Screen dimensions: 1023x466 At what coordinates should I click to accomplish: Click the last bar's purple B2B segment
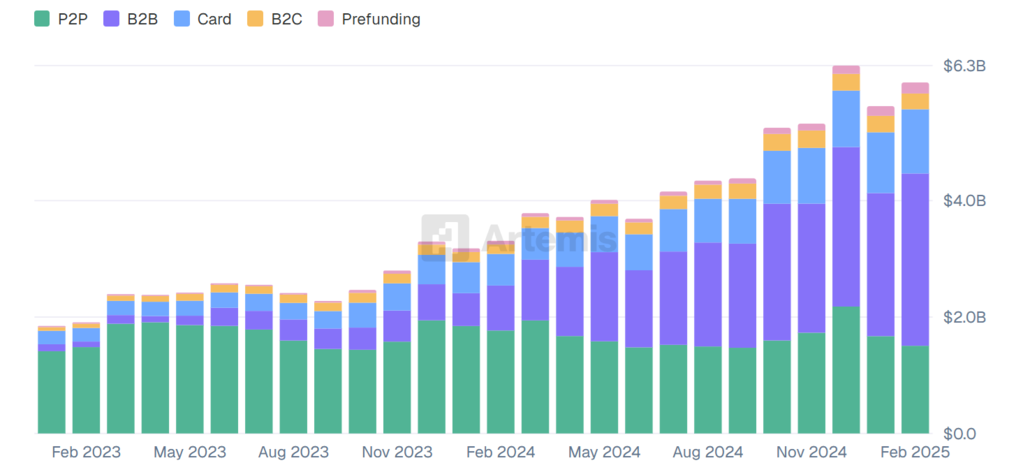915,260
